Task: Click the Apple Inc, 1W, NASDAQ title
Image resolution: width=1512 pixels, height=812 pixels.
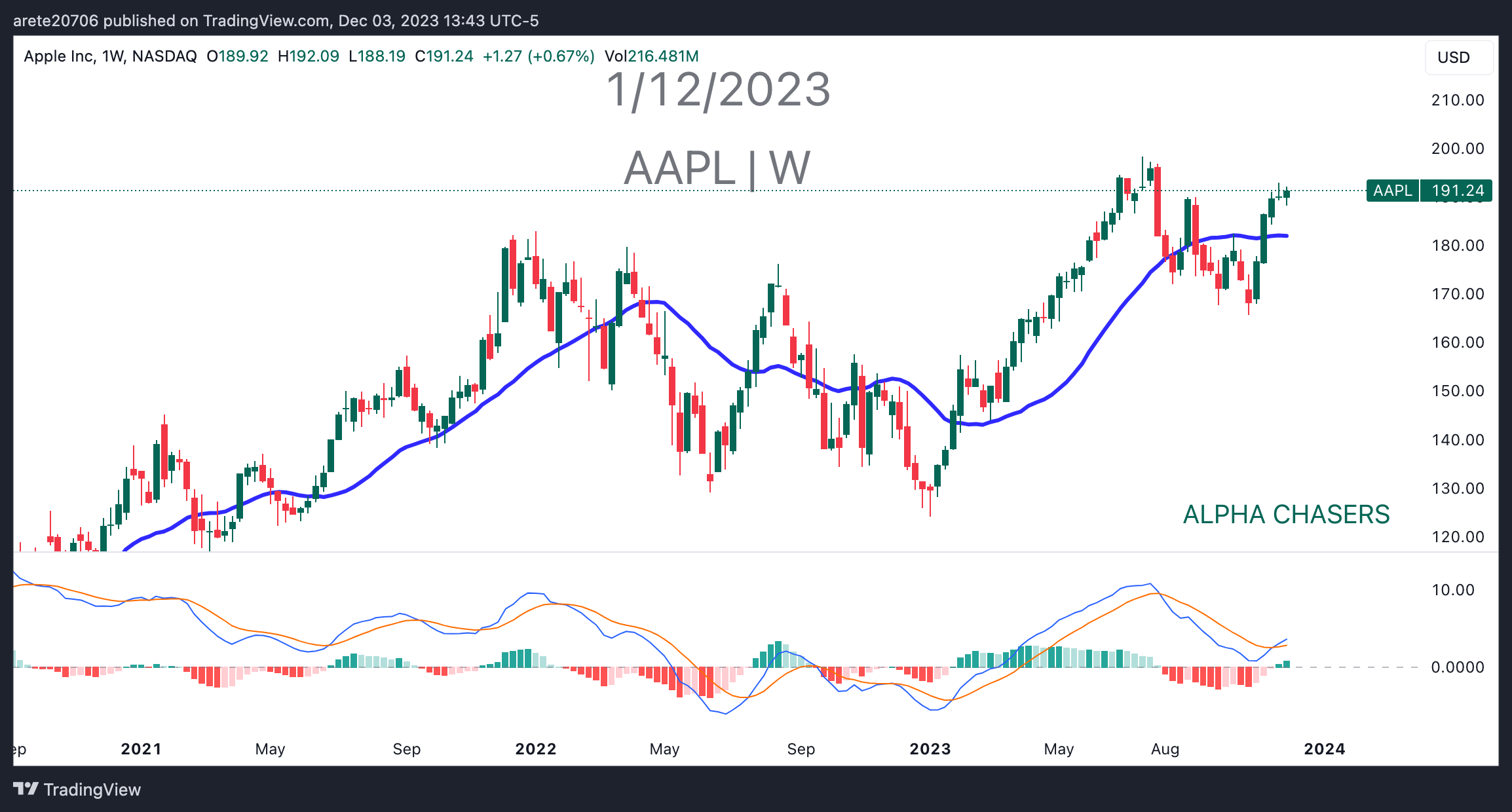Action: 110,56
